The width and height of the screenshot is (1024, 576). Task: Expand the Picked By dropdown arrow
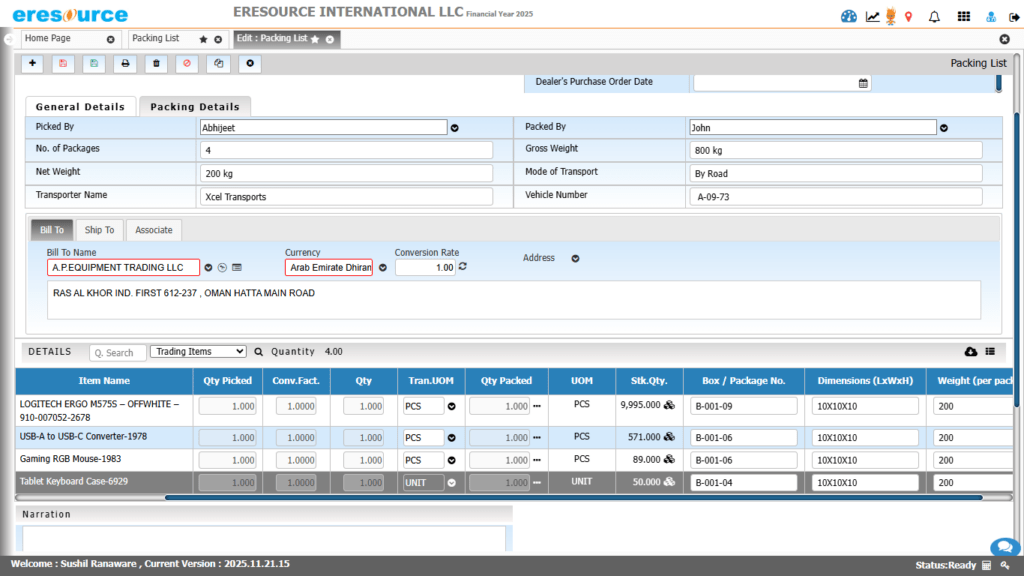tap(454, 128)
